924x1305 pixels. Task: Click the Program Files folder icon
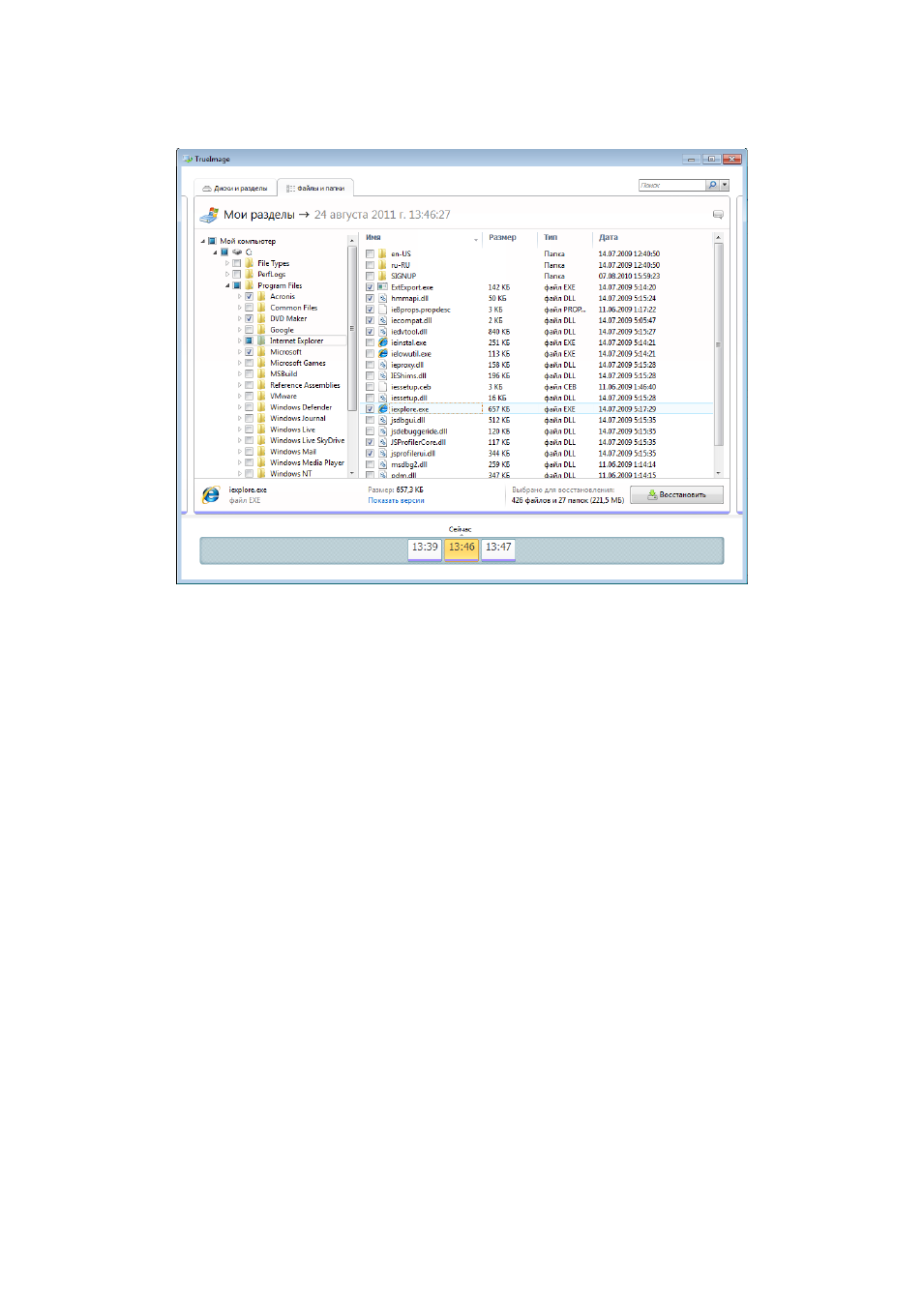click(x=250, y=285)
